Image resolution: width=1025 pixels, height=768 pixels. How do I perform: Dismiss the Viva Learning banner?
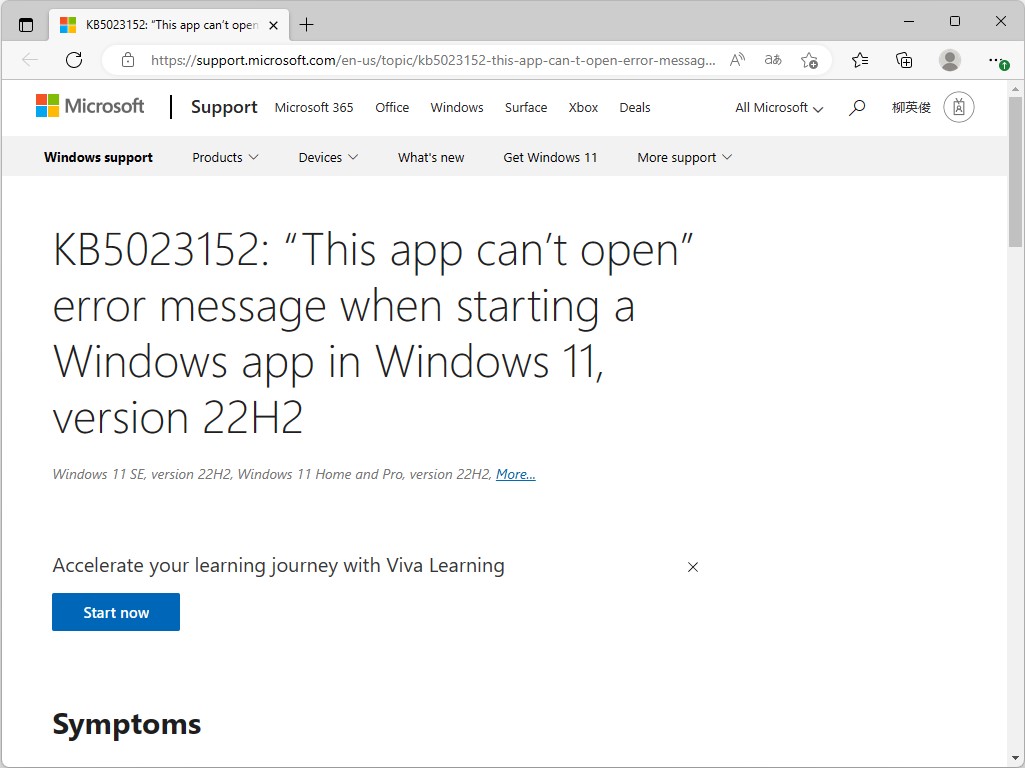693,567
